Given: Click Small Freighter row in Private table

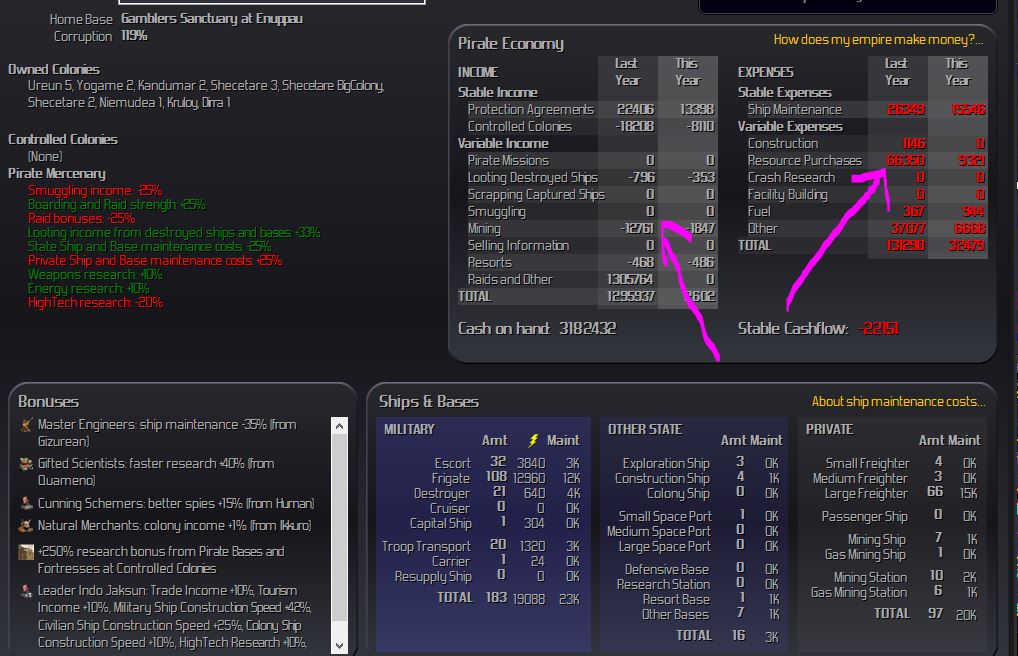Looking at the screenshot, I should [x=893, y=463].
